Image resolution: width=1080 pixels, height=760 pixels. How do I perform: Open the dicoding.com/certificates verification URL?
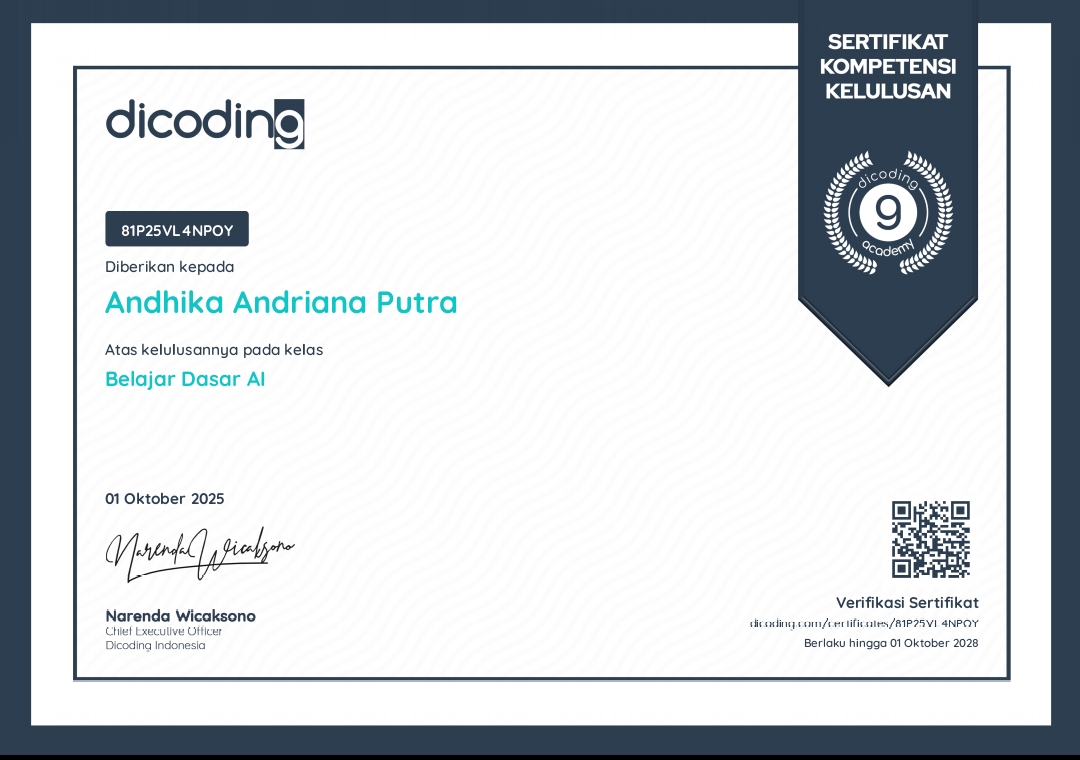pos(864,623)
